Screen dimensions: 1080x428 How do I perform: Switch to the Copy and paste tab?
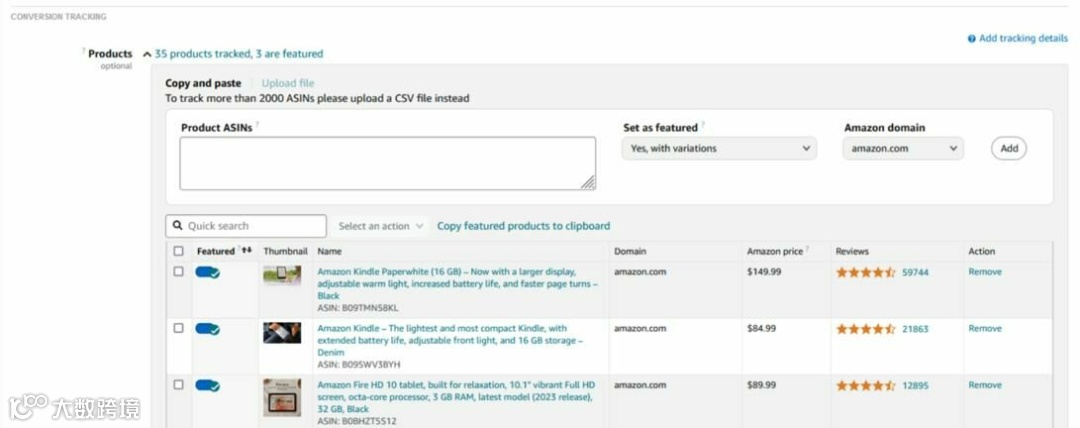pyautogui.click(x=203, y=83)
